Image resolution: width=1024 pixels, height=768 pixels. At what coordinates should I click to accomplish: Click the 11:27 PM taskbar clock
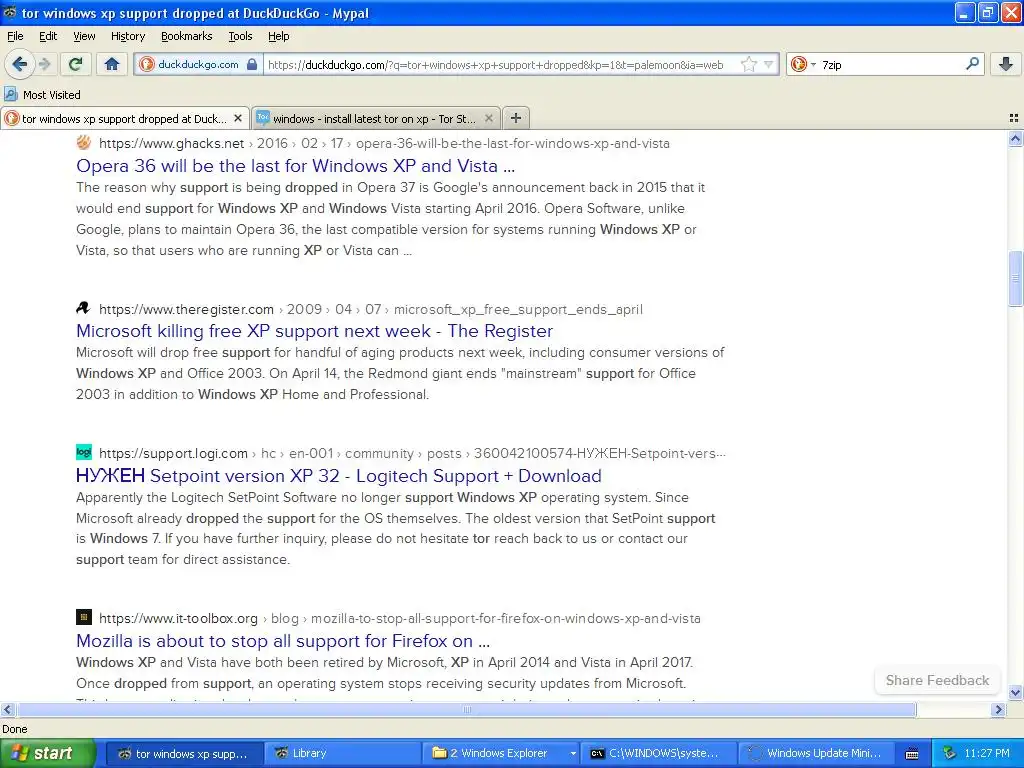987,753
